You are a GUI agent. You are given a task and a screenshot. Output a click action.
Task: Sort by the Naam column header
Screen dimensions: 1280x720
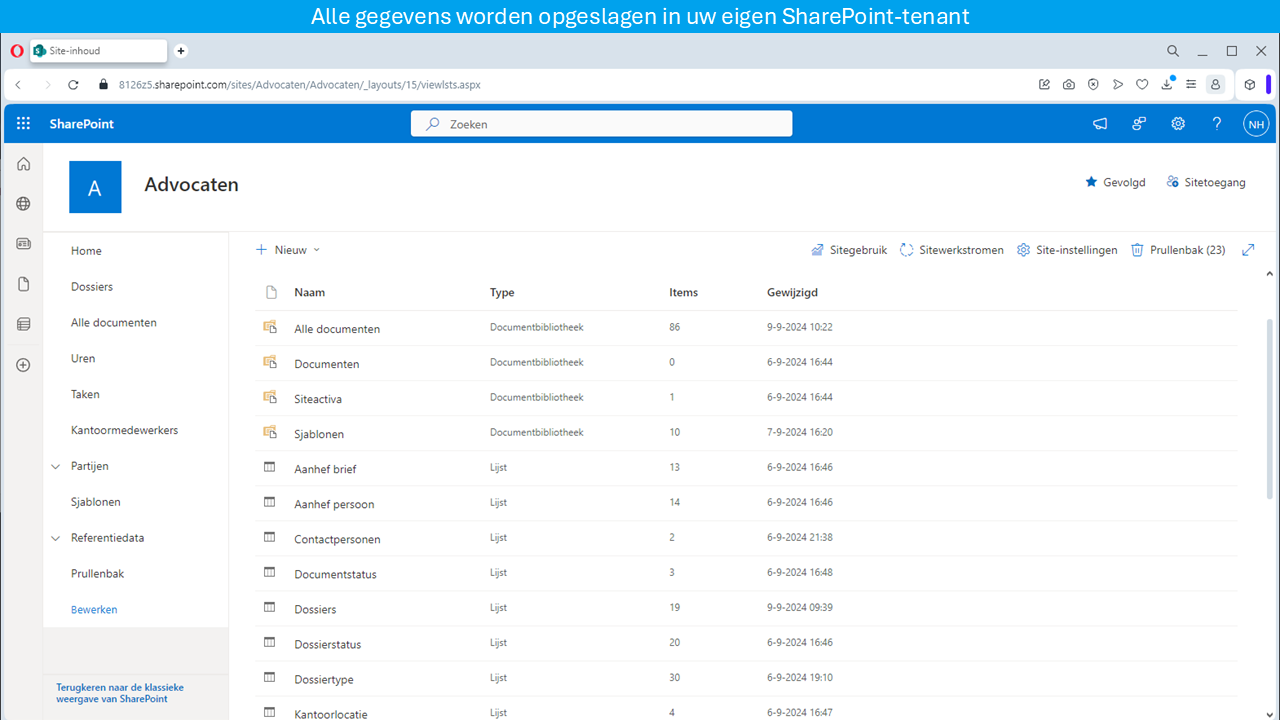coord(309,293)
